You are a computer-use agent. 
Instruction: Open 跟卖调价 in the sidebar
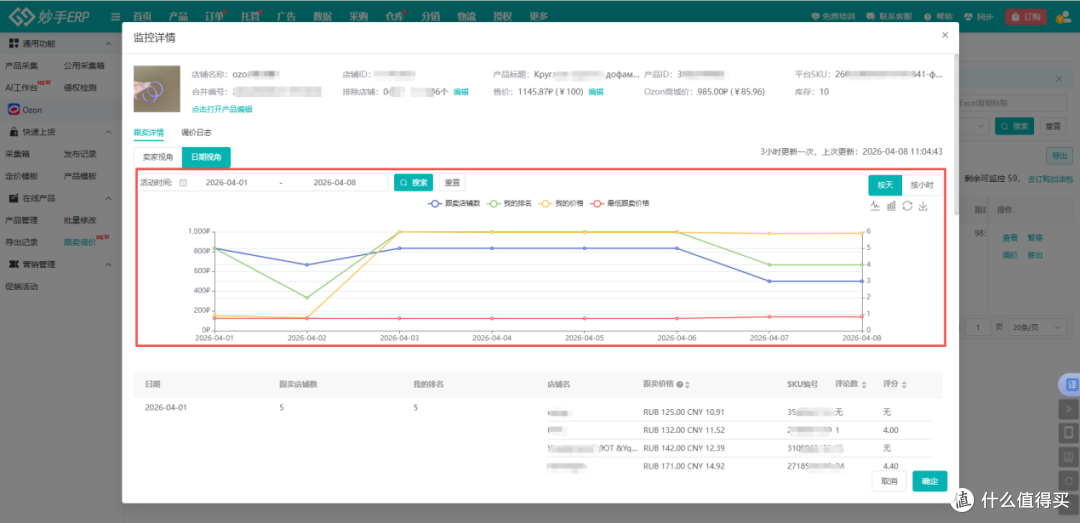tap(79, 242)
